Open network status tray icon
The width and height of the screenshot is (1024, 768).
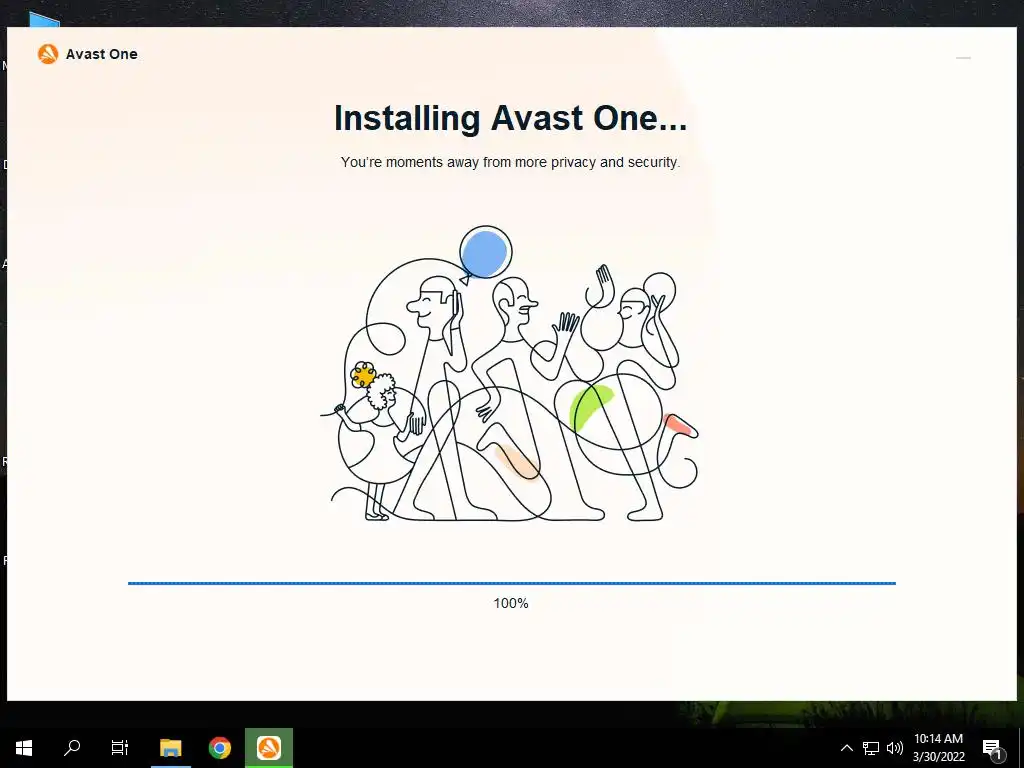(871, 748)
